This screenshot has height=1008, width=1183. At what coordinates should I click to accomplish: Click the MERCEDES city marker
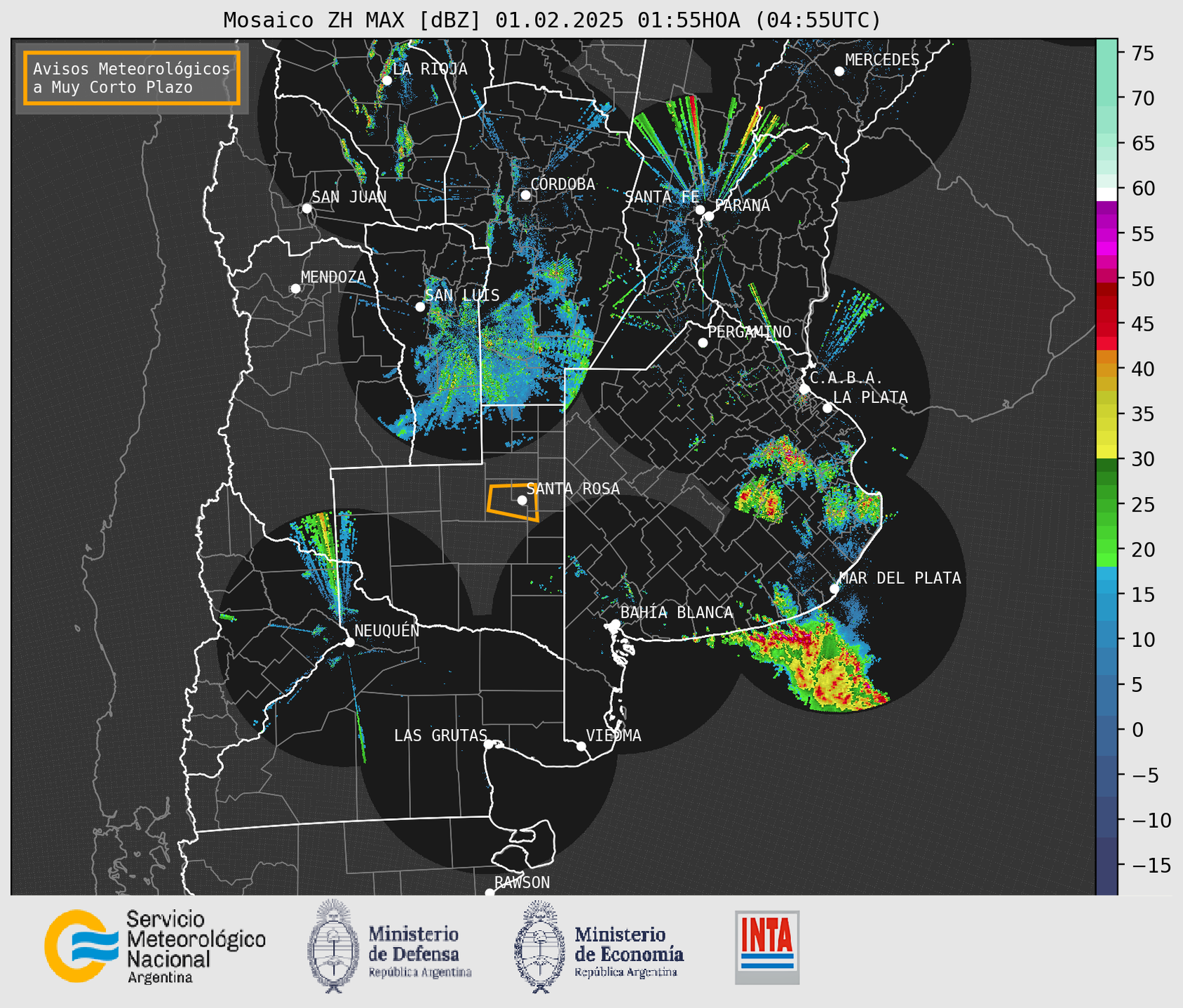click(839, 71)
